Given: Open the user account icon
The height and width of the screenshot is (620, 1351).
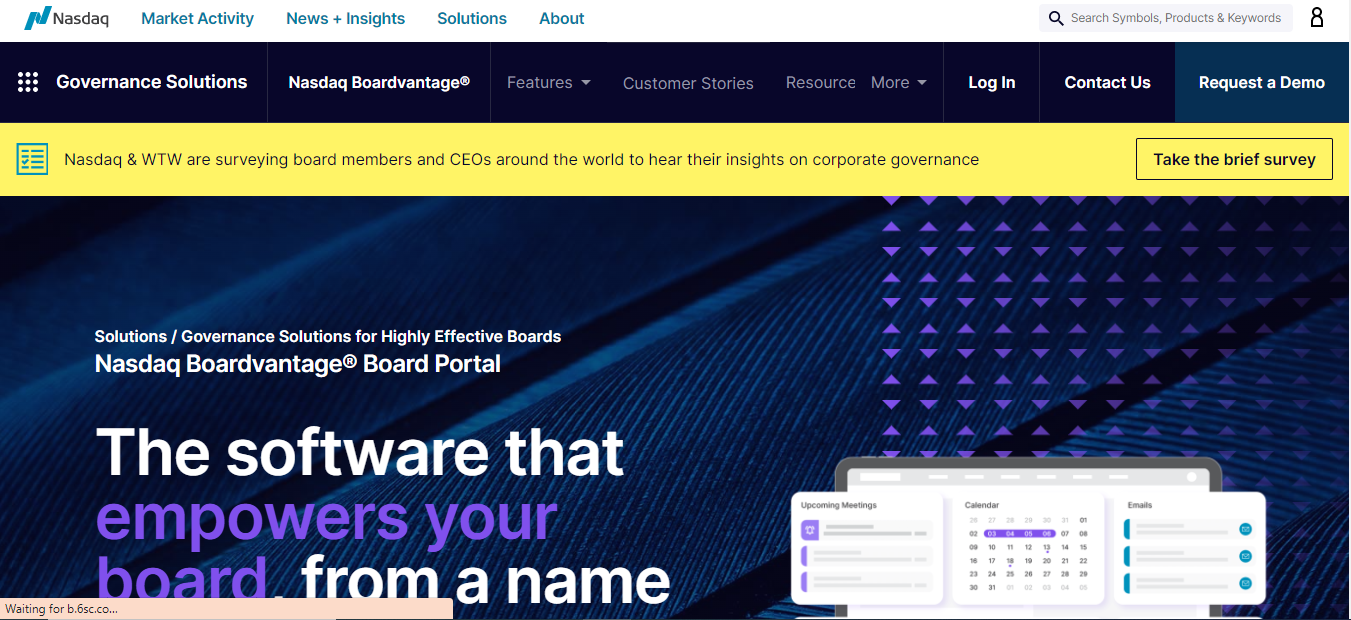Looking at the screenshot, I should click(x=1317, y=18).
